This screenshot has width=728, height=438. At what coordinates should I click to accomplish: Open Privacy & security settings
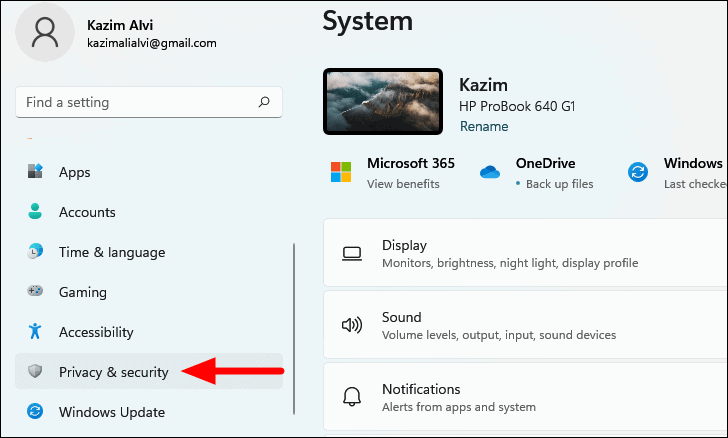149,372
